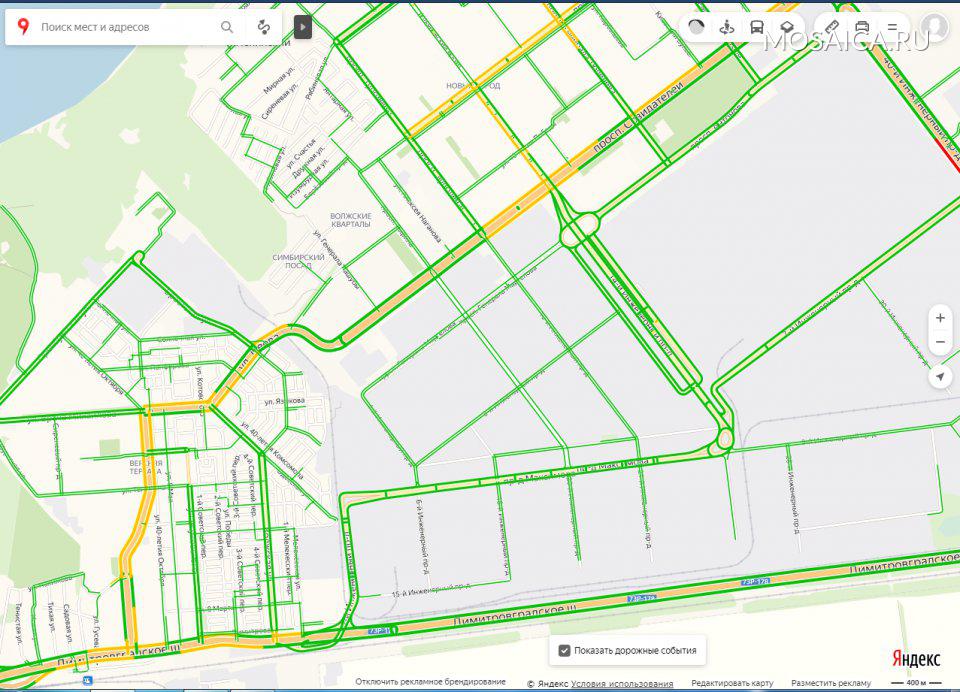
Task: Click the my location arrow button
Action: point(940,377)
